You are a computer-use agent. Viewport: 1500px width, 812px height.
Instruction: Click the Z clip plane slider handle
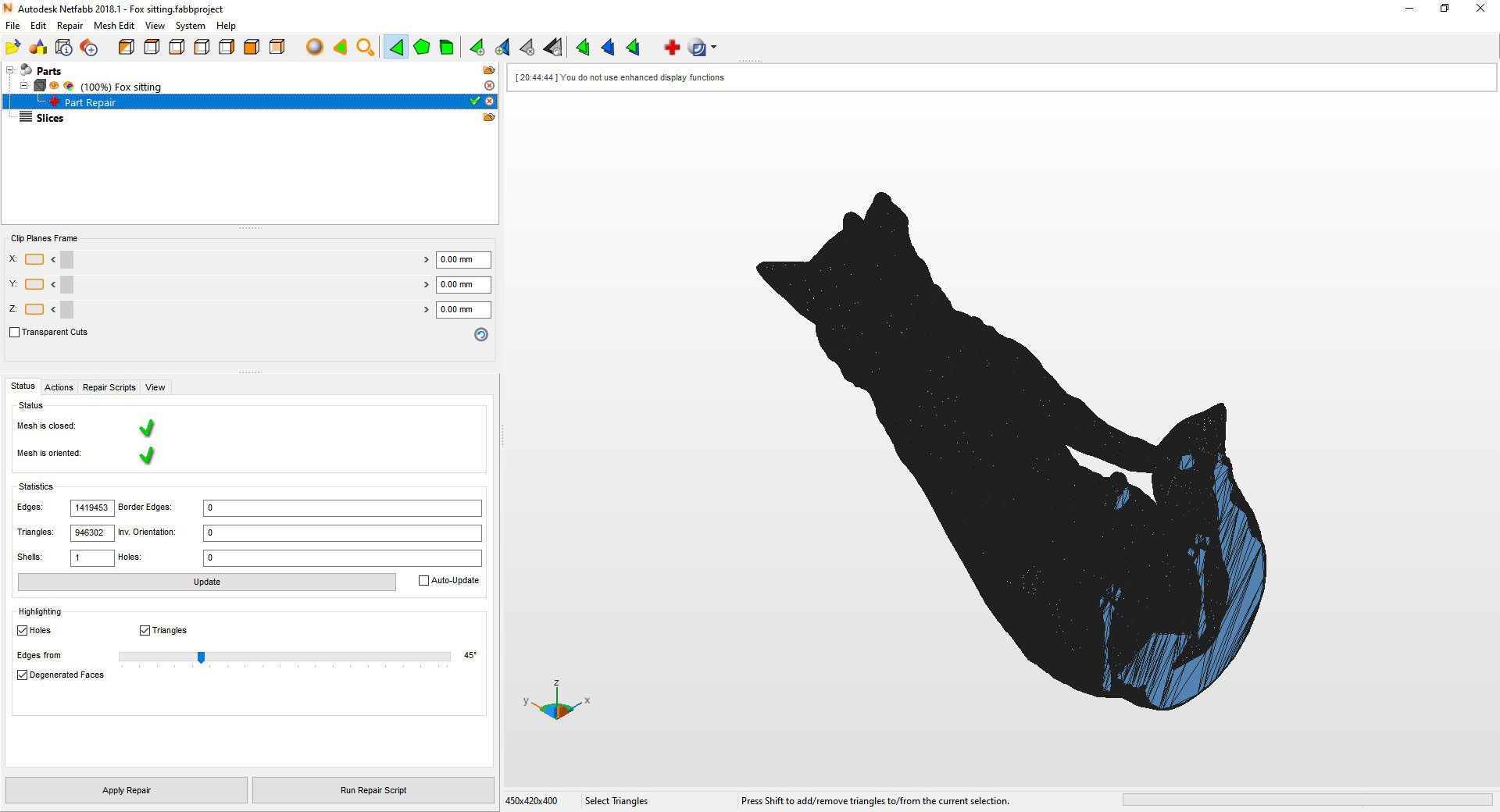66,309
